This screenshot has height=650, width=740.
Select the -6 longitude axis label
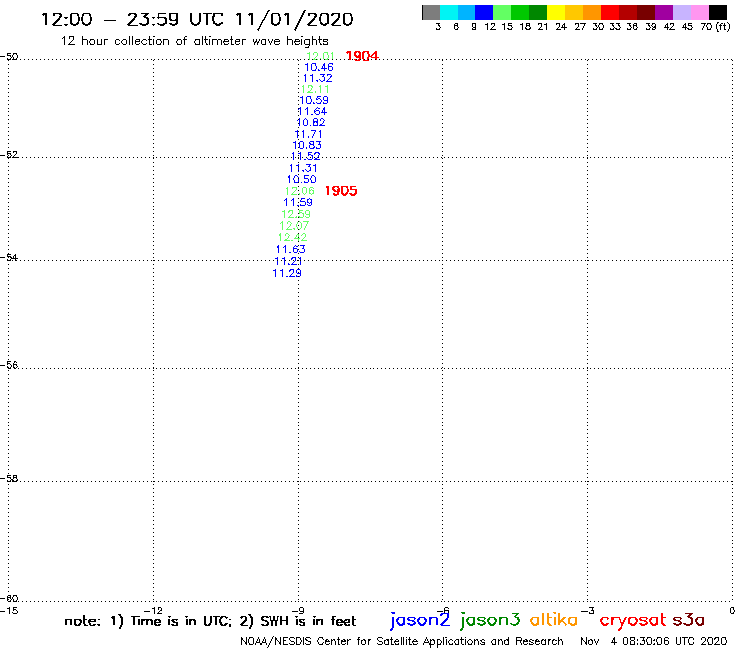(443, 611)
